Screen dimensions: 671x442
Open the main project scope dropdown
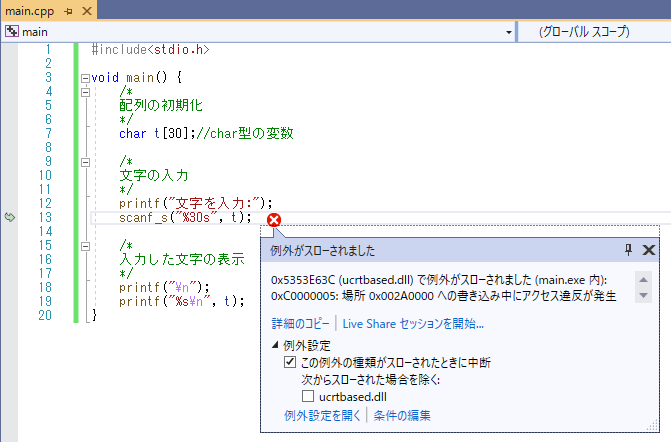[x=508, y=32]
